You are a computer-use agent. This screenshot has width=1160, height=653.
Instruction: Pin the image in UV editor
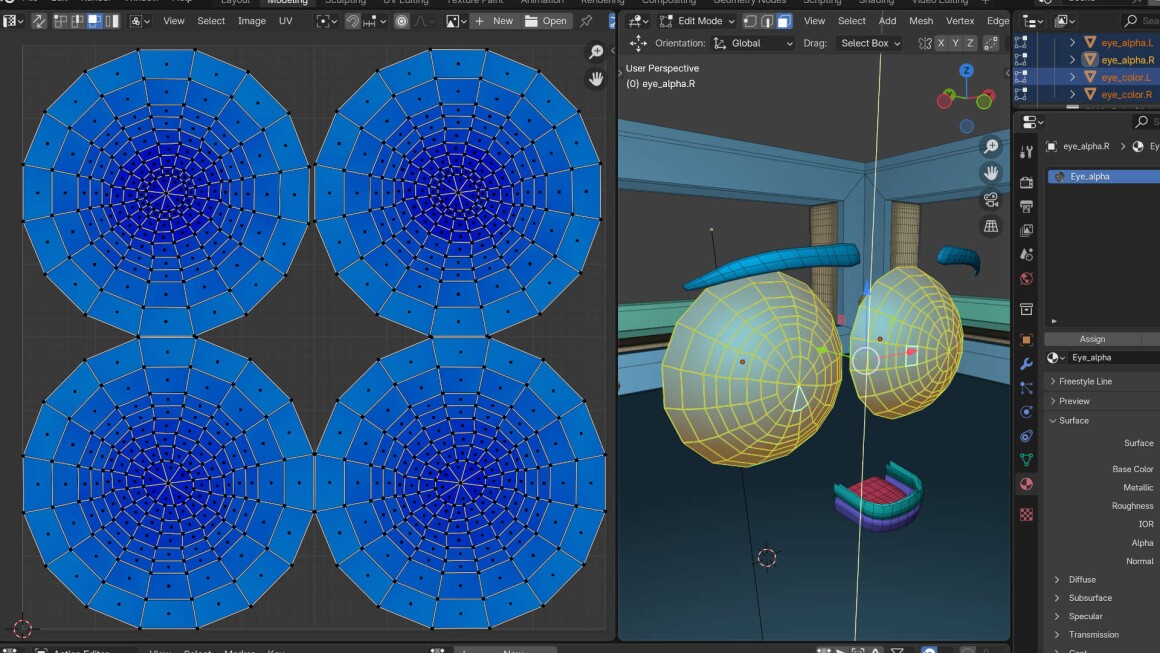coord(586,21)
